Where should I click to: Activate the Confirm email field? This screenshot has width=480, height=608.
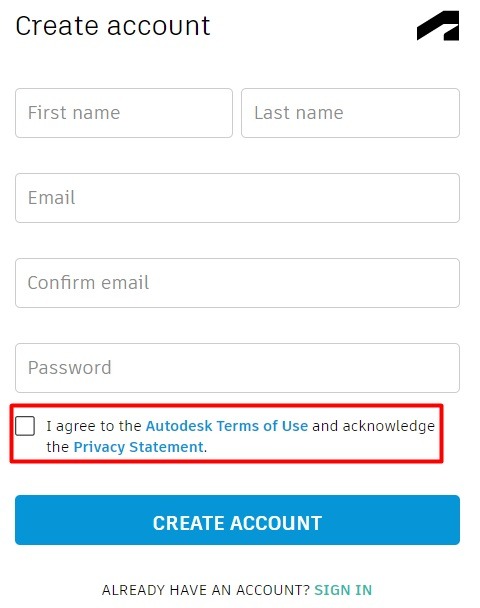click(237, 283)
